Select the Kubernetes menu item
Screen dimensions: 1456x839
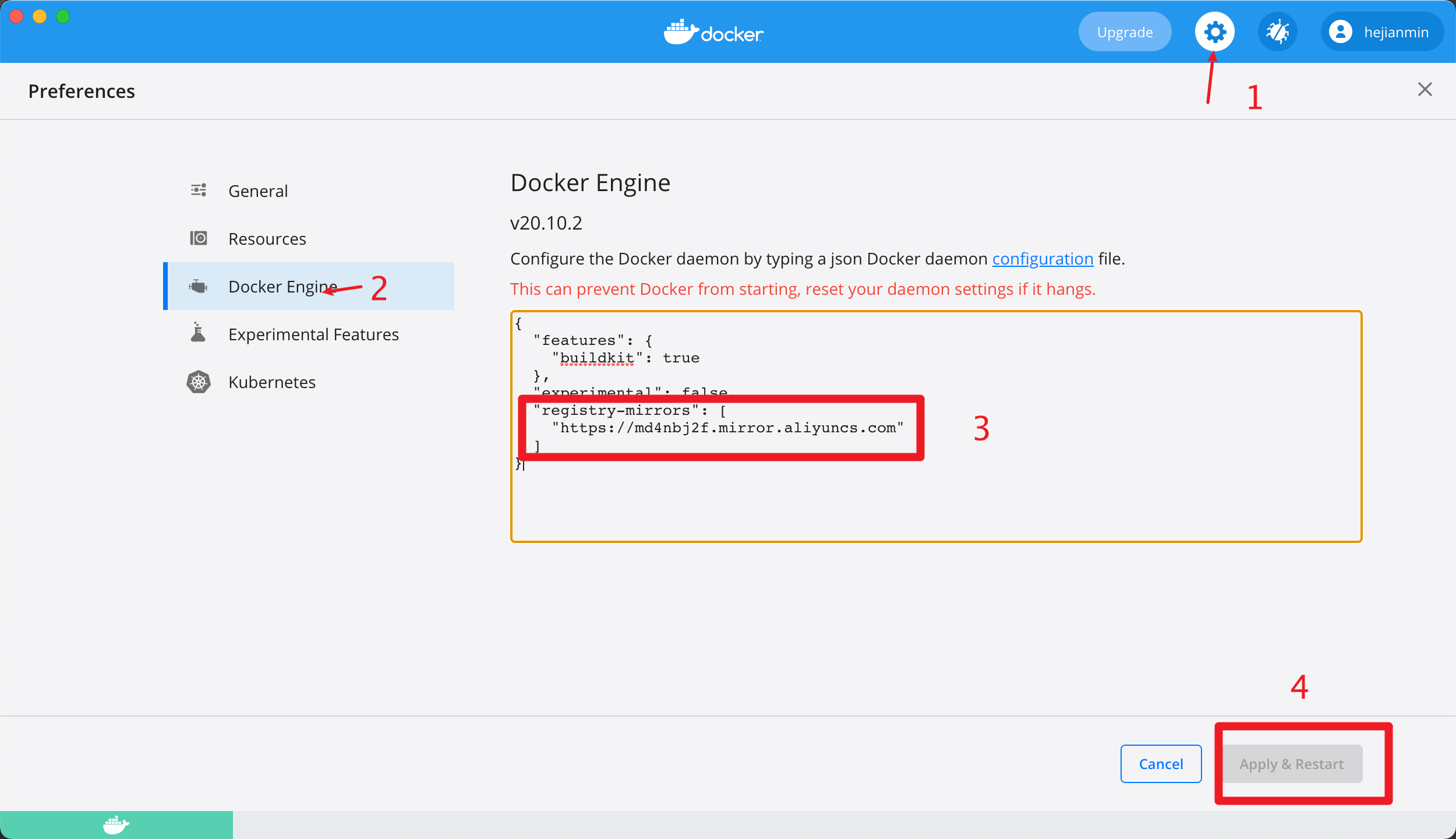click(270, 382)
